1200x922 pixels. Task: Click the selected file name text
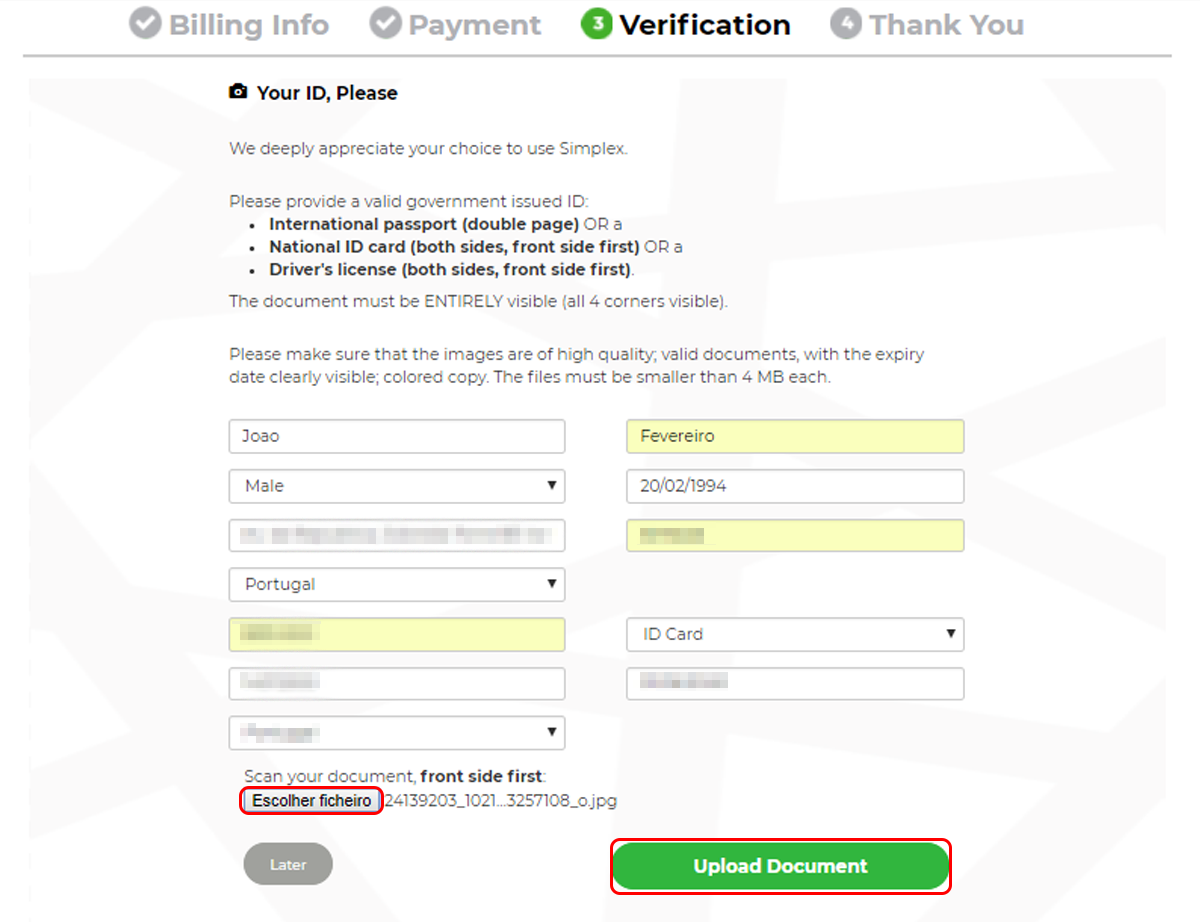click(x=500, y=801)
